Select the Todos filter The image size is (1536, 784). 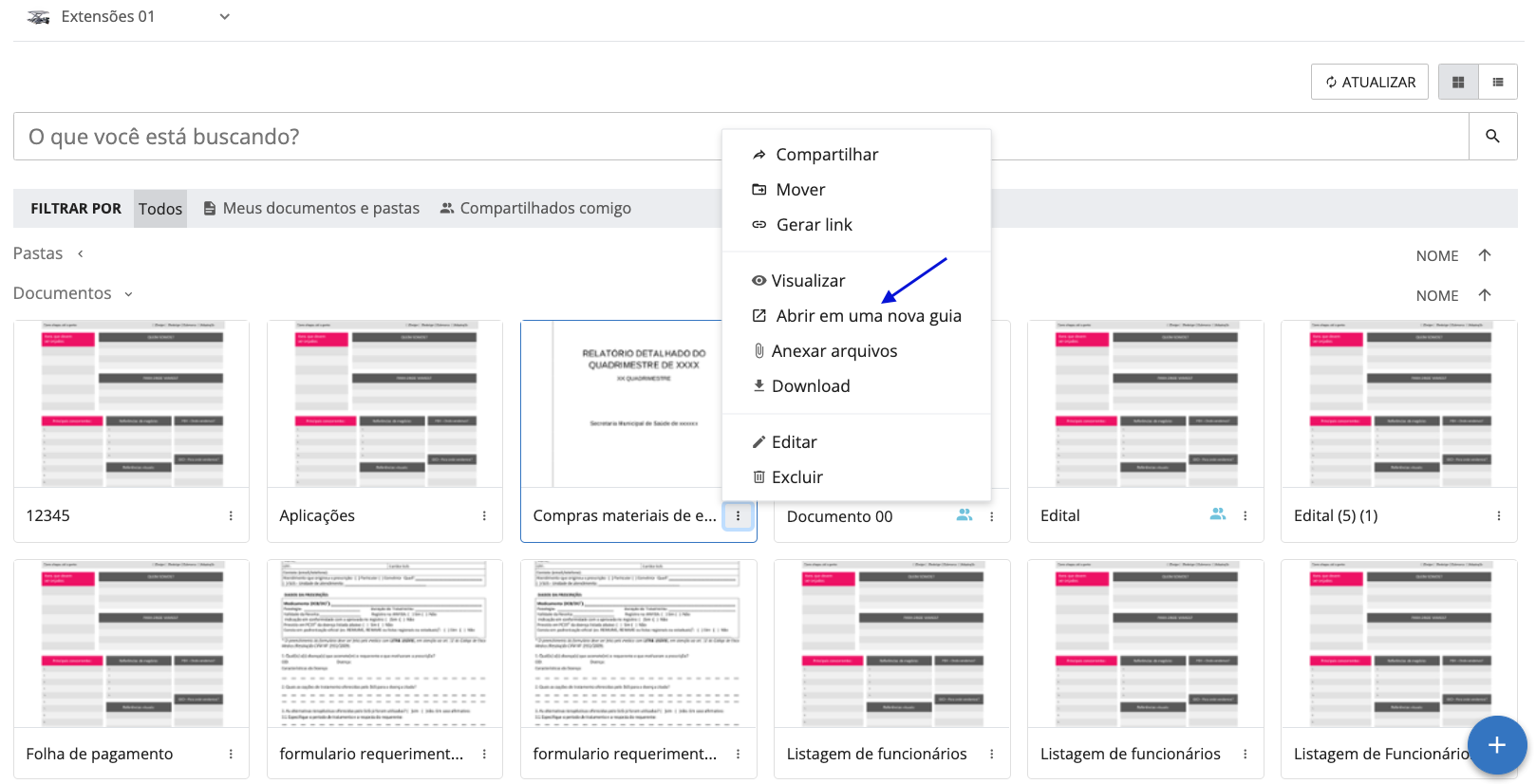point(160,209)
